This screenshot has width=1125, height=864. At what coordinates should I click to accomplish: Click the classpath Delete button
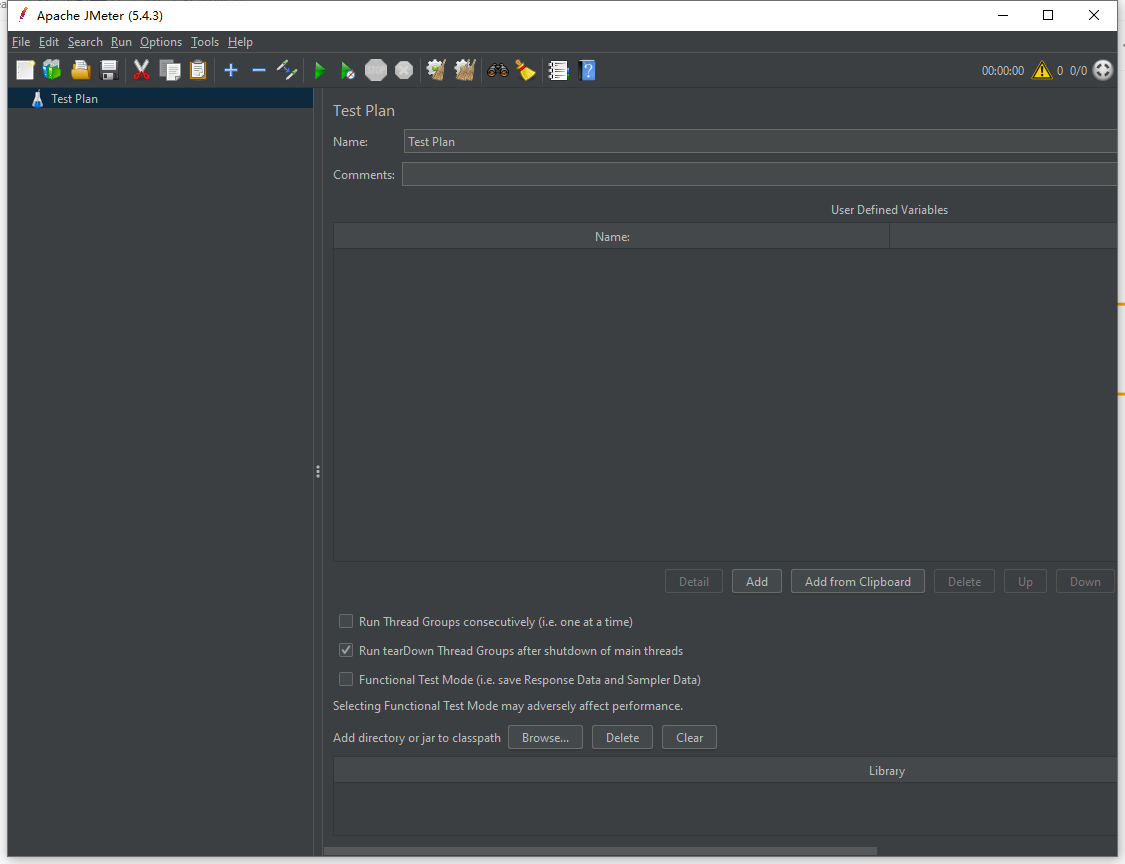[622, 738]
